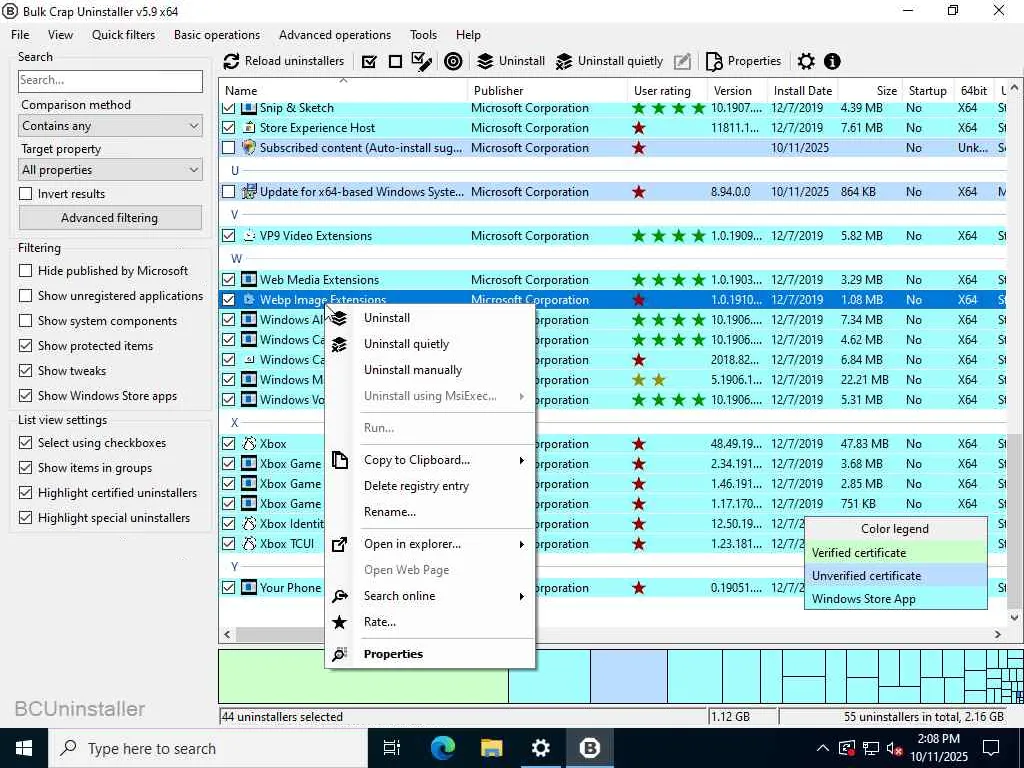The height and width of the screenshot is (768, 1024).
Task: Click the Open in explorer icon
Action: [x=340, y=544]
